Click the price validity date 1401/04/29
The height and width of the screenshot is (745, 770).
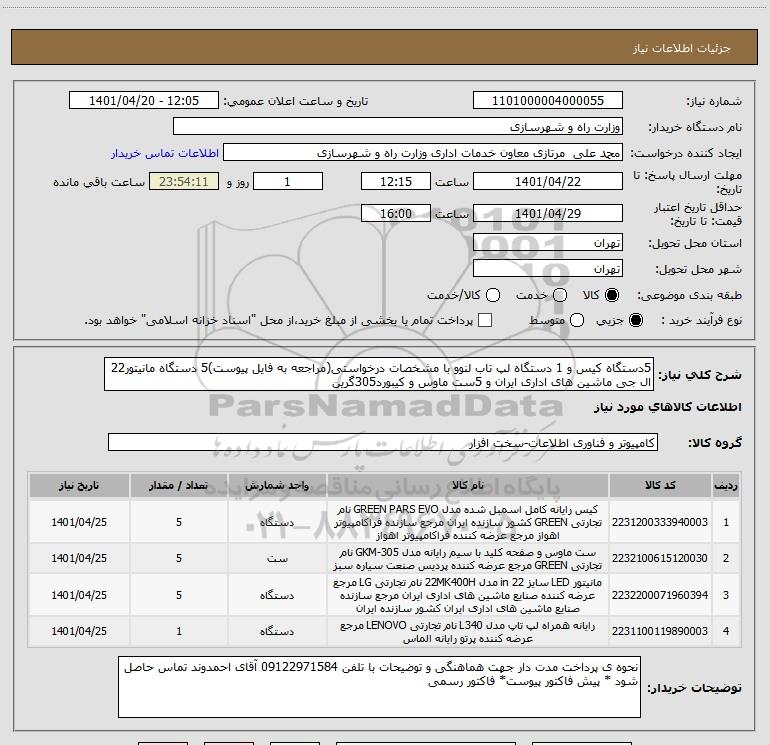click(548, 213)
